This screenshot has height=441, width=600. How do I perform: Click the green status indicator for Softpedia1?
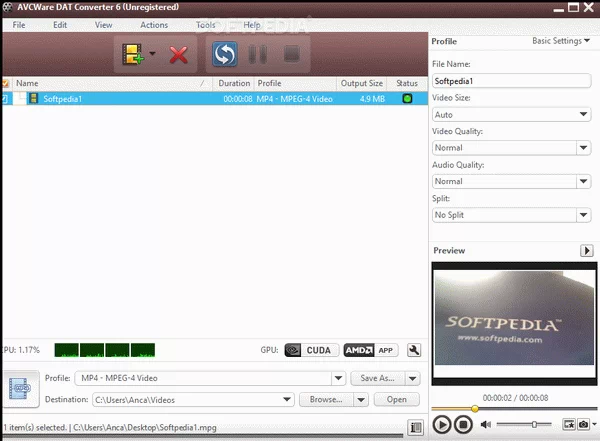click(407, 99)
